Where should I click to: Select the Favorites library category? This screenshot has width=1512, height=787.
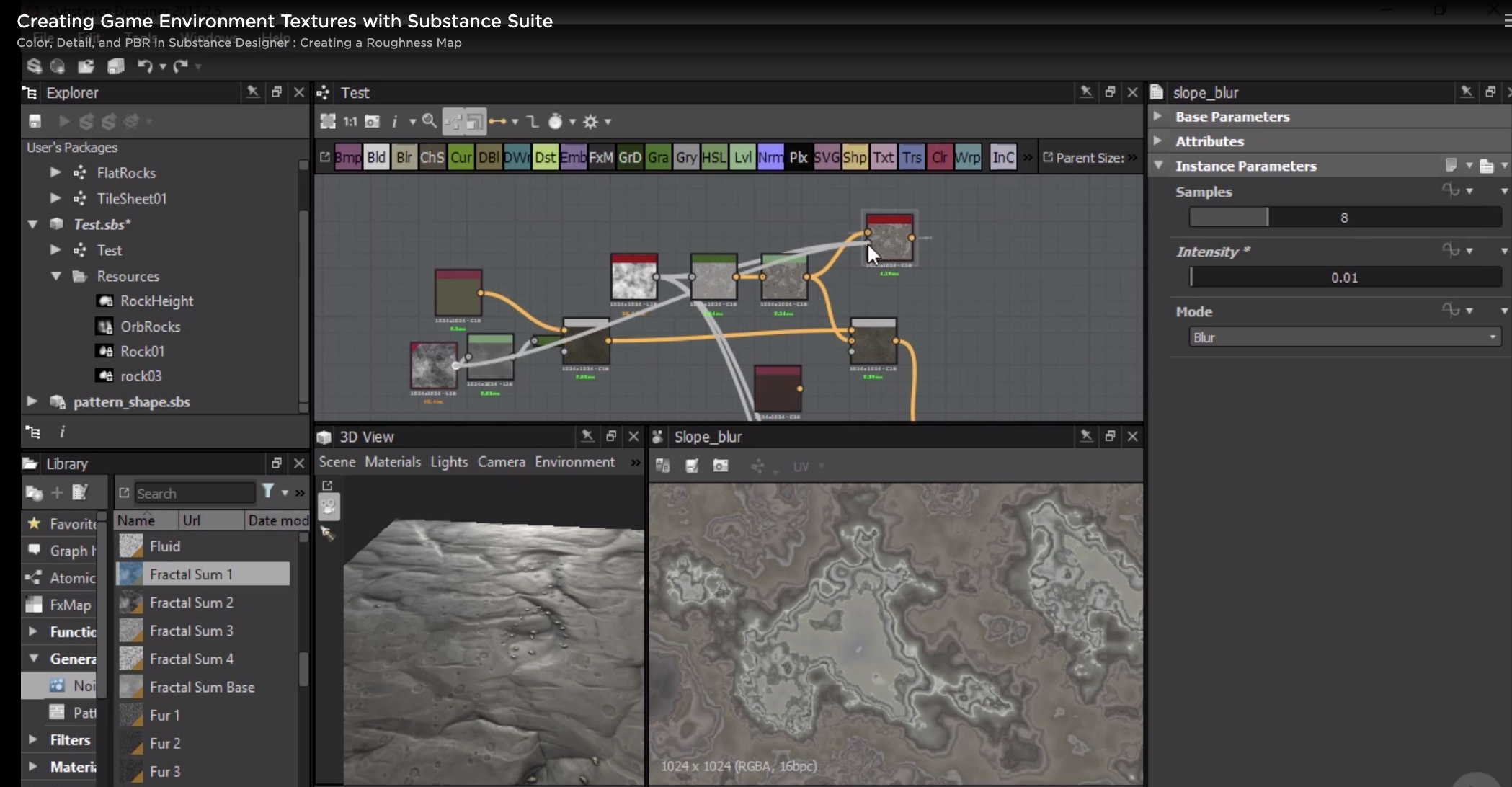click(63, 523)
